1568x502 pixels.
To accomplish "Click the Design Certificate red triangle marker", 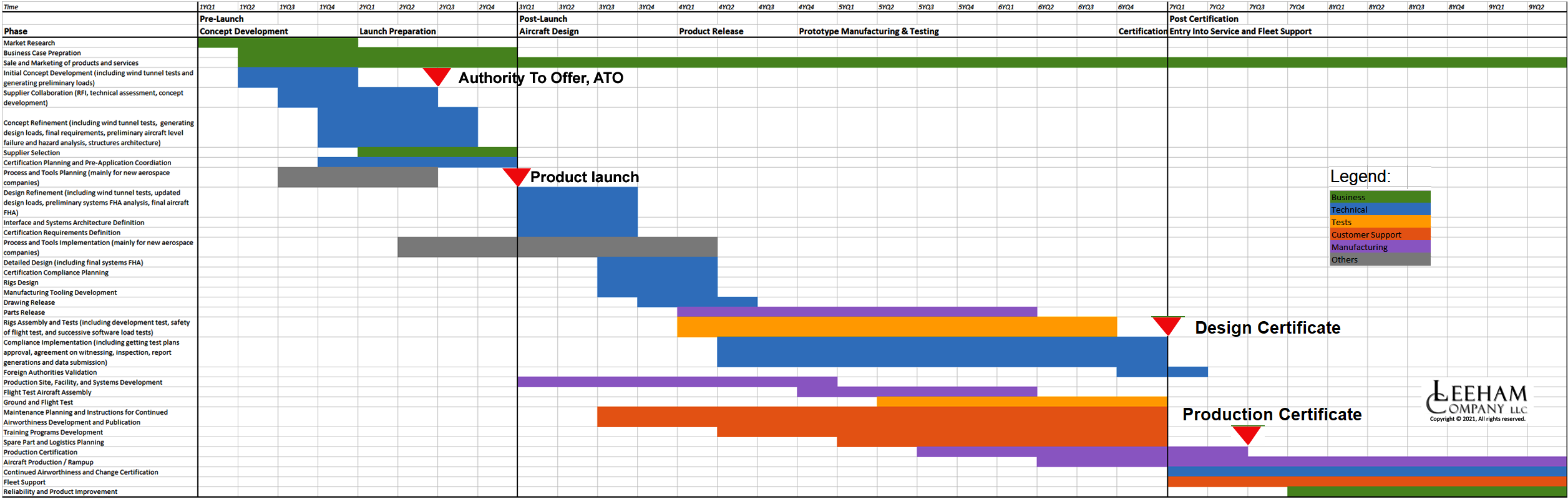I will [x=1167, y=326].
